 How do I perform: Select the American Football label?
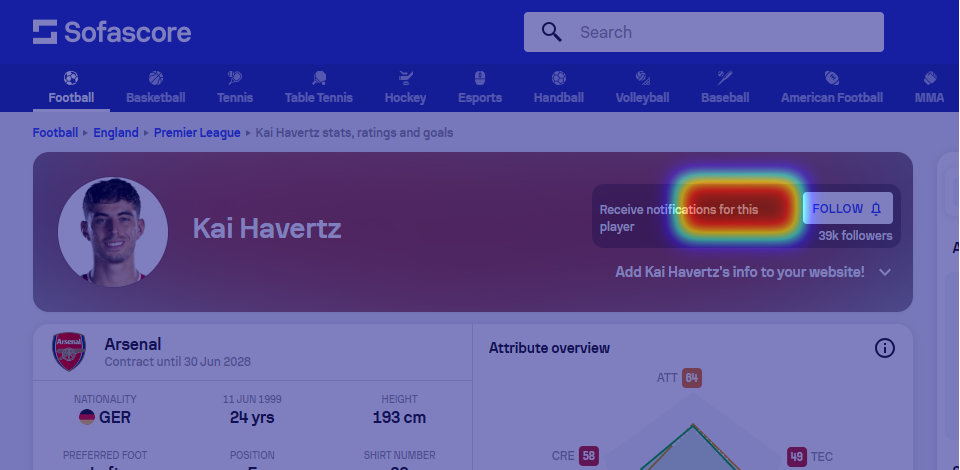tap(831, 97)
